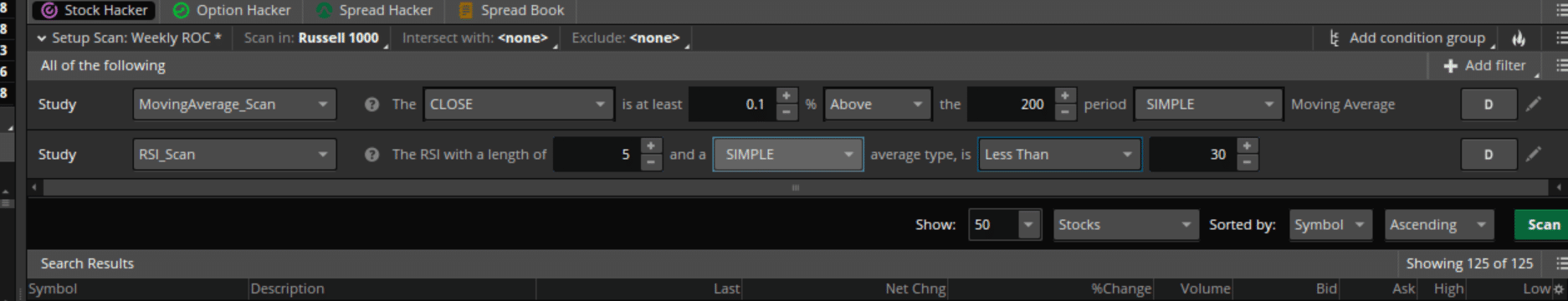The height and width of the screenshot is (301, 1568).
Task: Collapse the Setup Scan: Weekly ROC section
Action: [41, 38]
